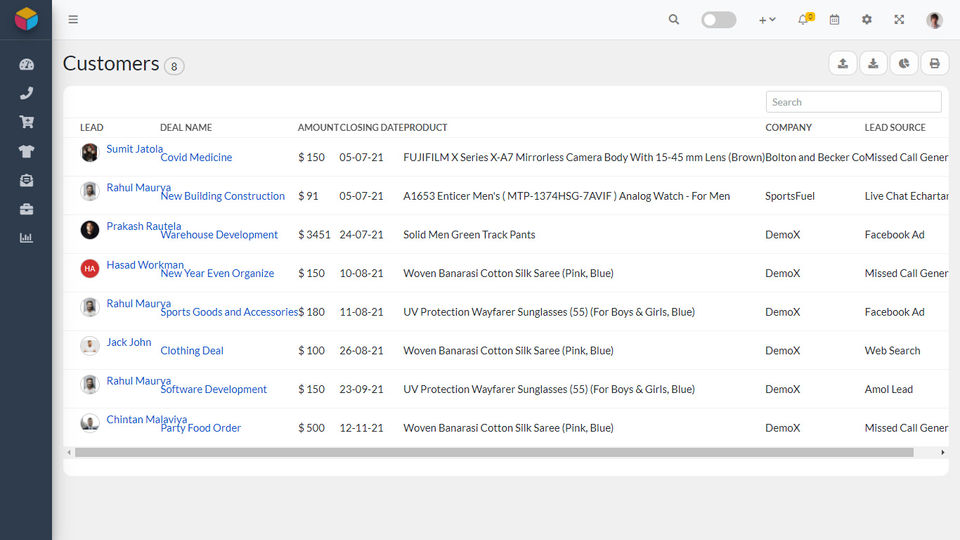960x540 pixels.
Task: Open the t-shirt products icon in sidebar
Action: click(26, 151)
